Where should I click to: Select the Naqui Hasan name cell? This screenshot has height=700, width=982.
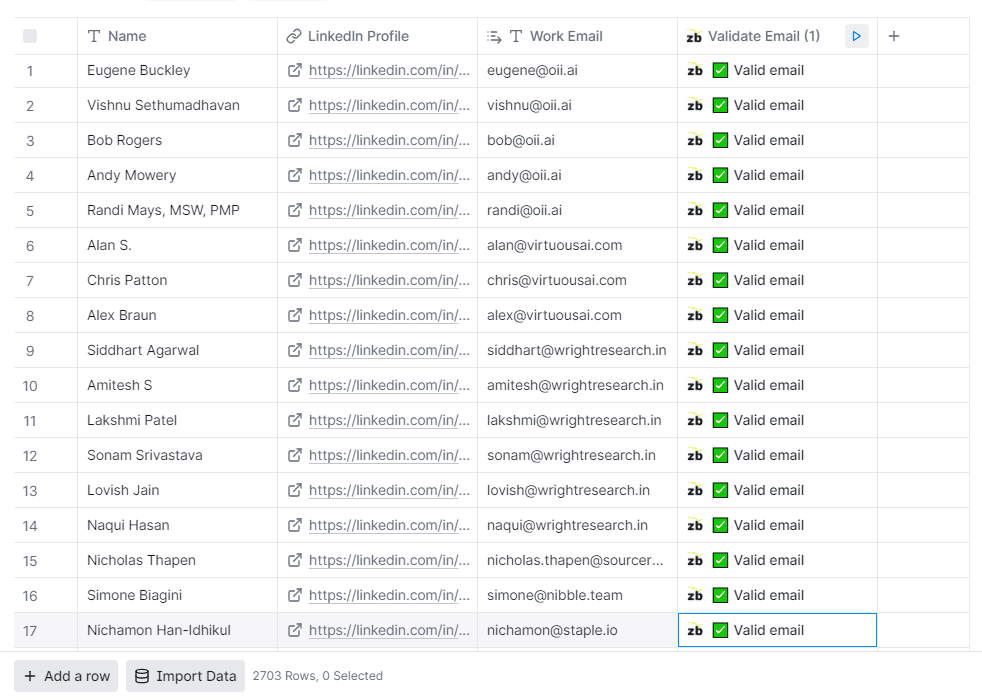point(128,526)
